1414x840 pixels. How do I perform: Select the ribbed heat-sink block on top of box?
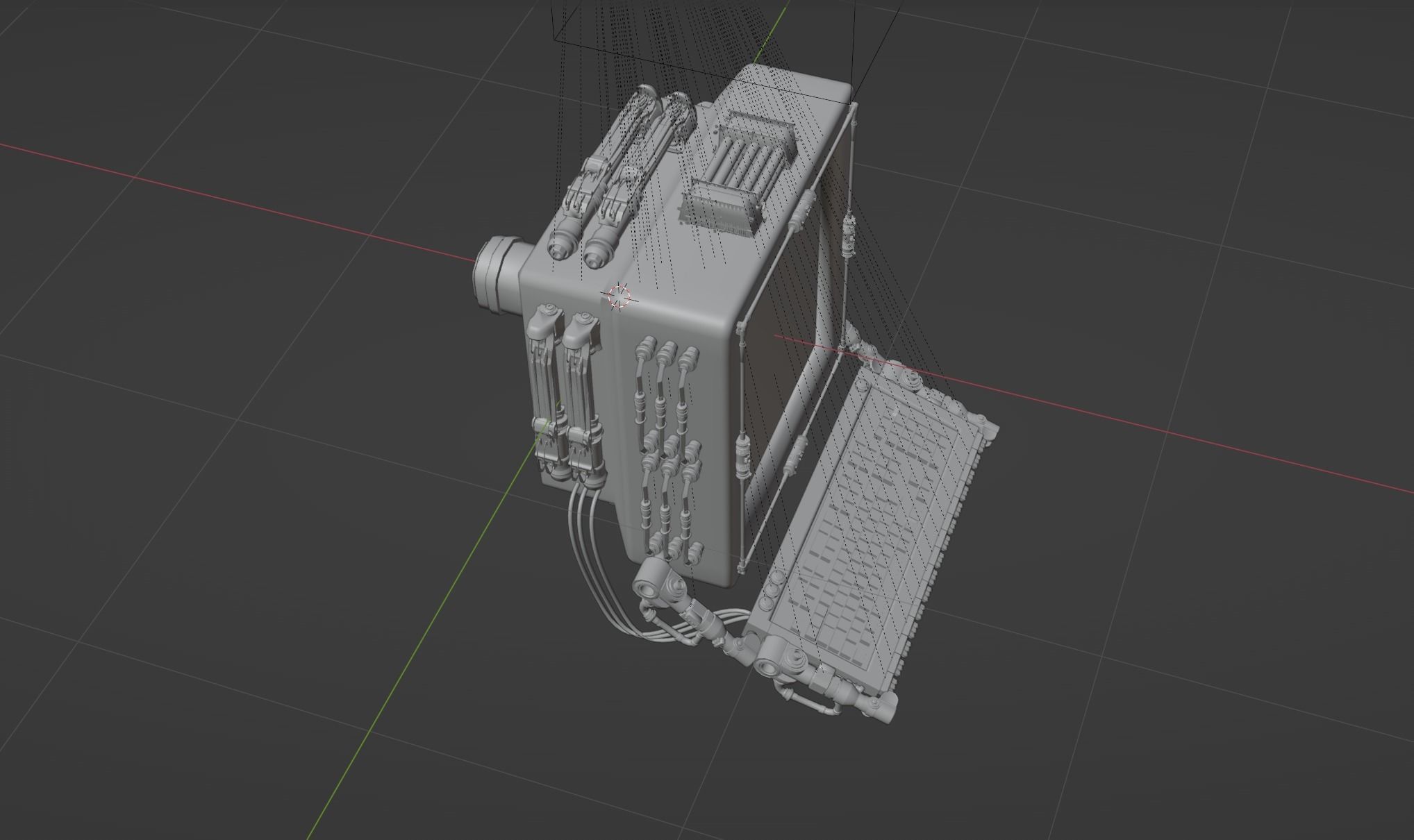coord(738,174)
